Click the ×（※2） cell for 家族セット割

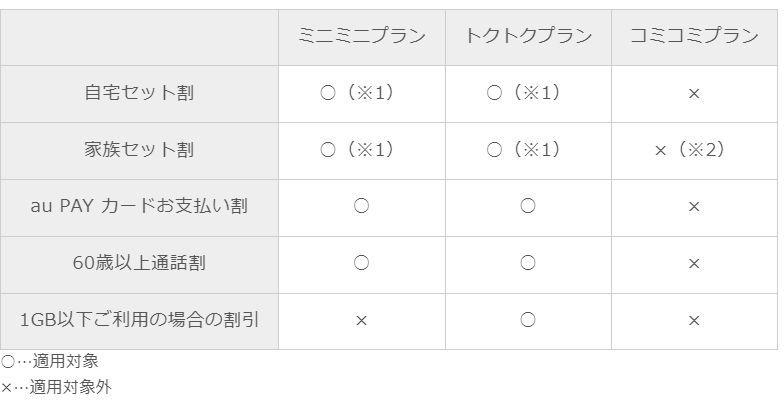(694, 150)
